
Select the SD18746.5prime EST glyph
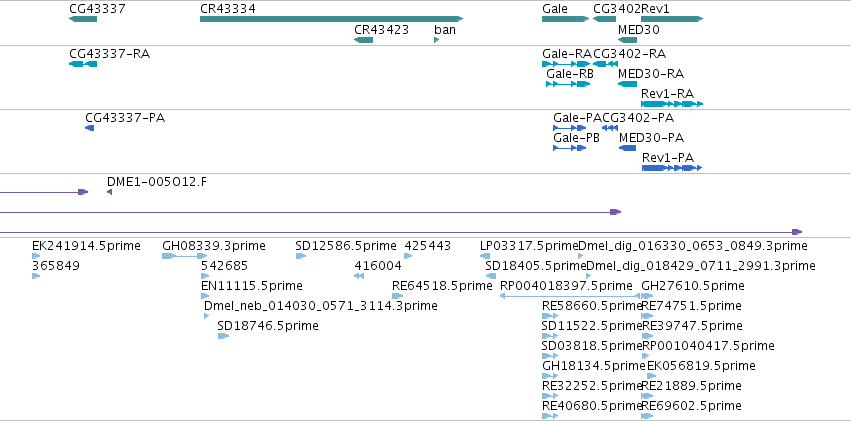tap(224, 336)
